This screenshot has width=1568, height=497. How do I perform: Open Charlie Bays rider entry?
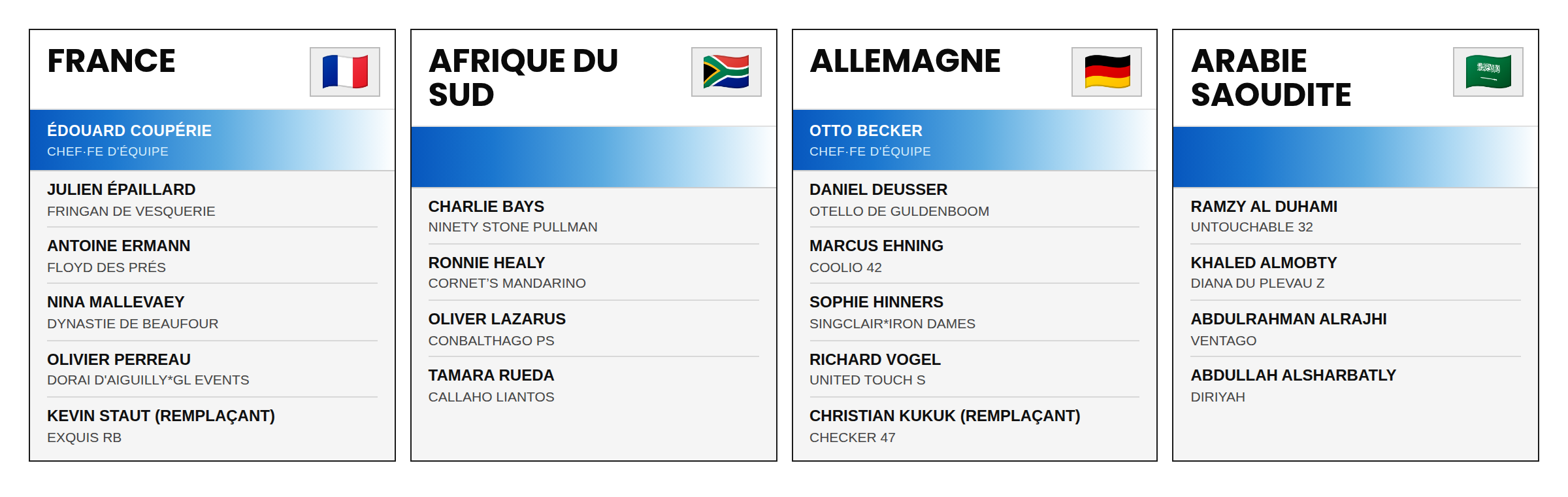(593, 216)
